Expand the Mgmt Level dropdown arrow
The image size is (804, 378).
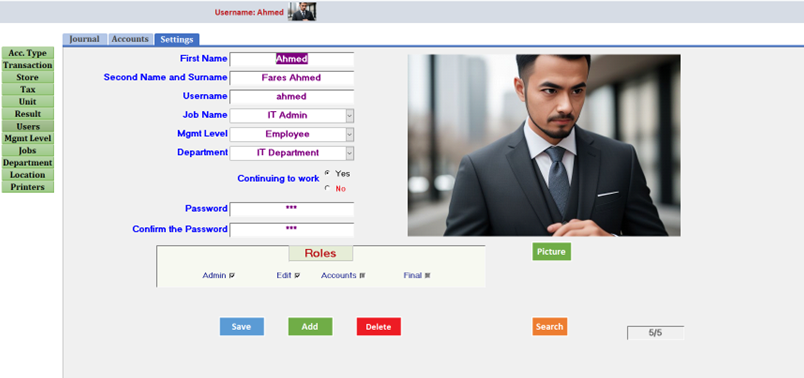(350, 134)
